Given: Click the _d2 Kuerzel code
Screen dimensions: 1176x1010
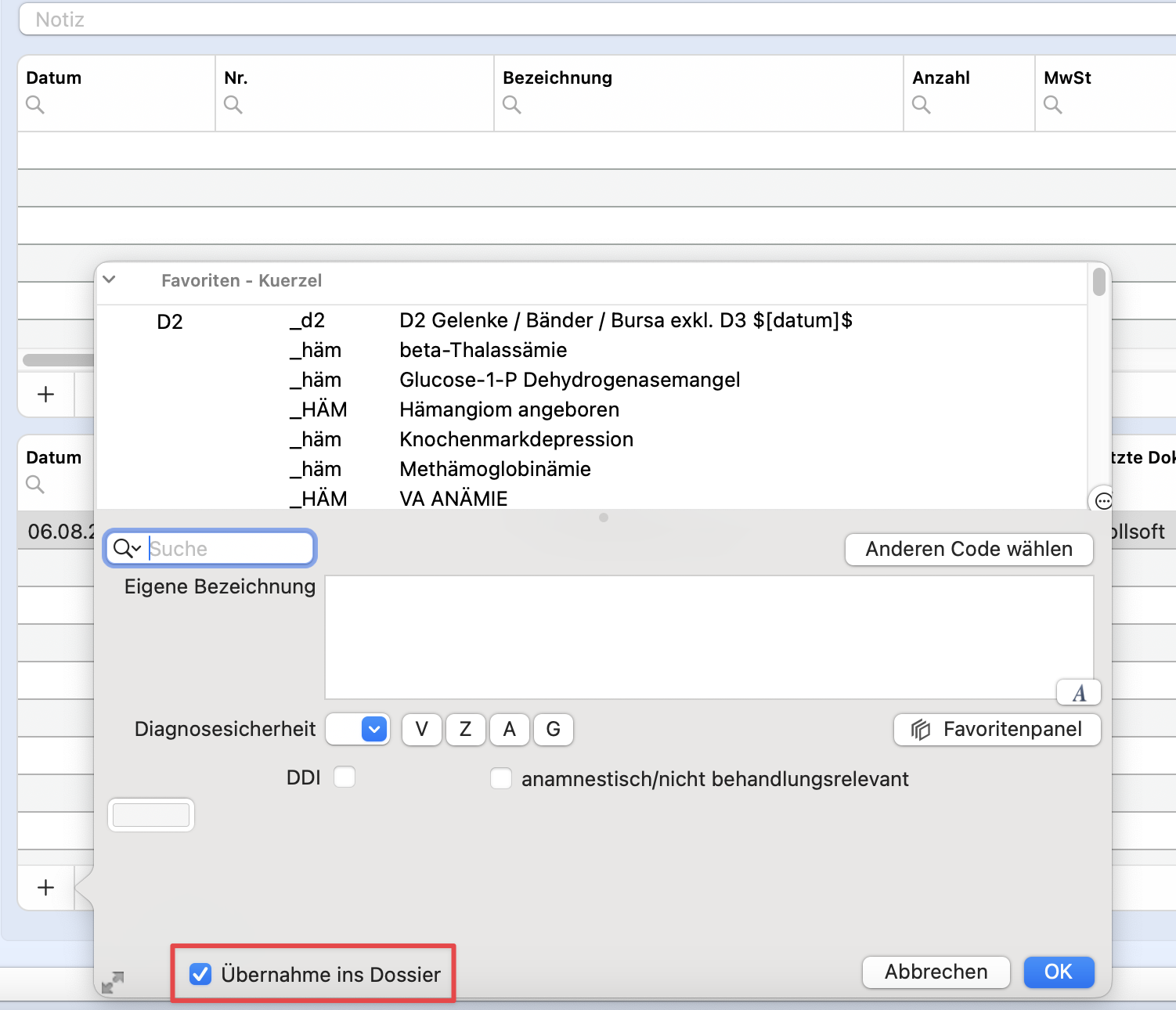Looking at the screenshot, I should coord(307,320).
